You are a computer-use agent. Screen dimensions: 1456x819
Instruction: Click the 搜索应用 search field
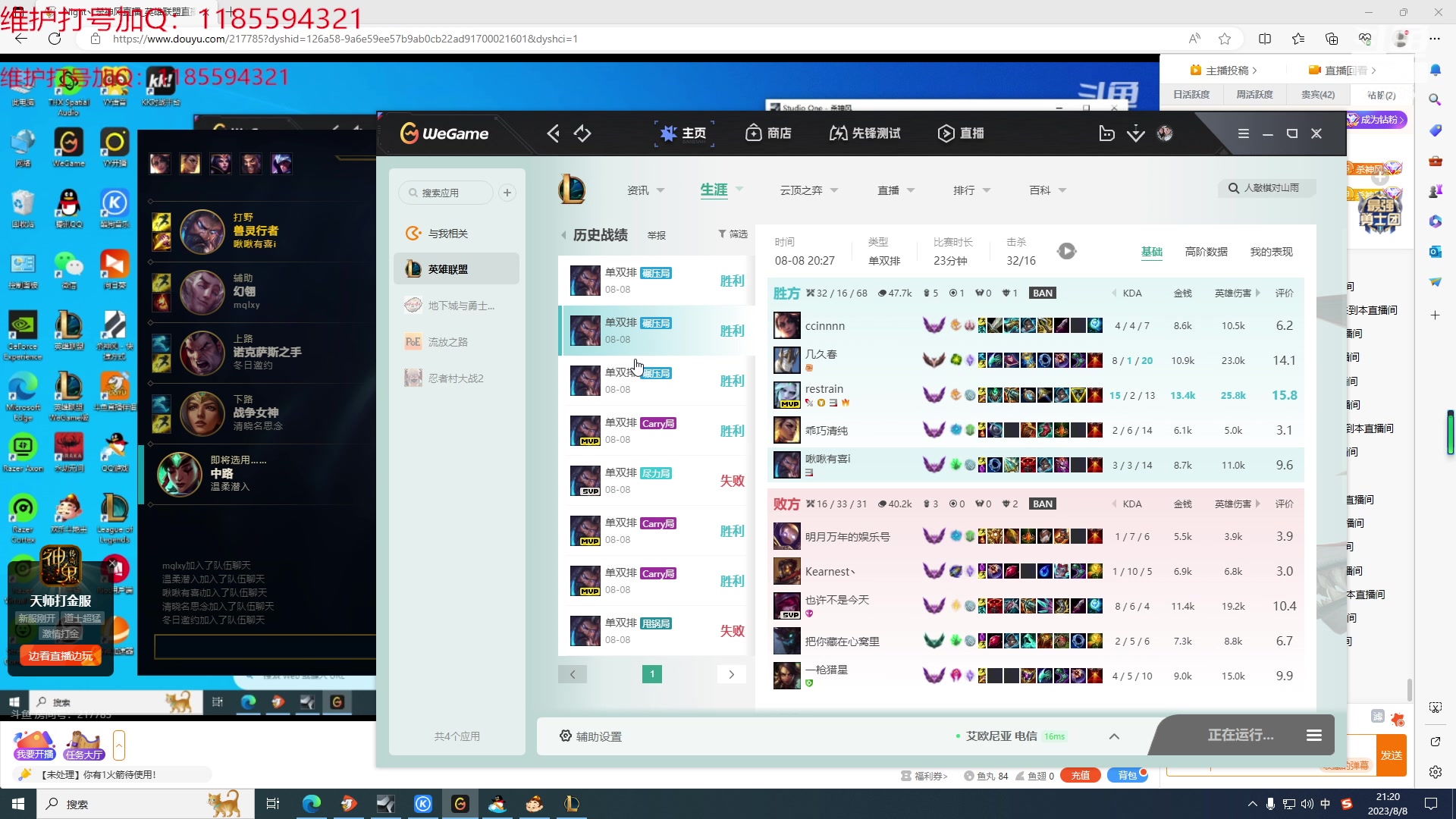pyautogui.click(x=447, y=193)
